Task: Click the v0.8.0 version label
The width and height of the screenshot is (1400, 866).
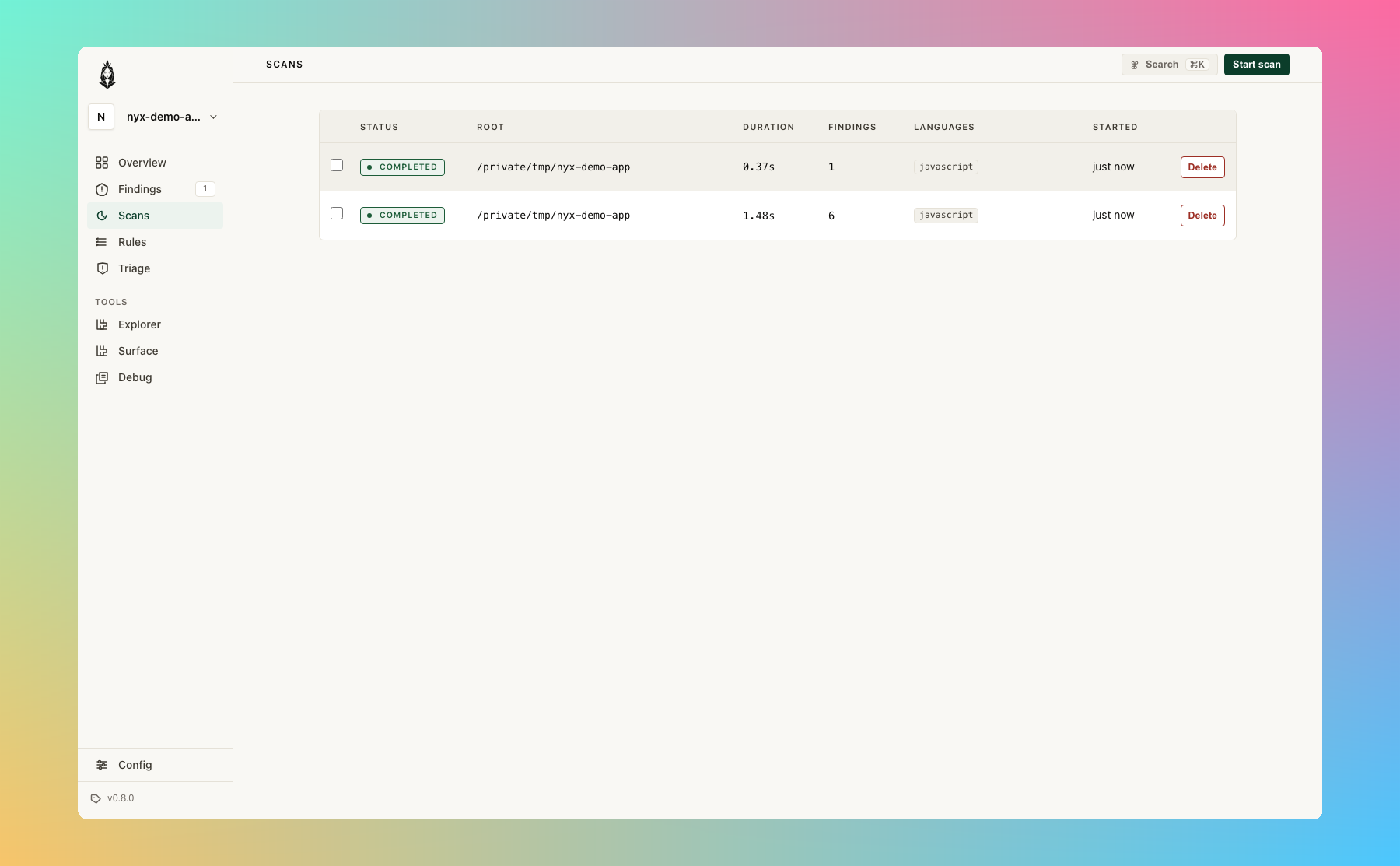Action: pyautogui.click(x=121, y=798)
